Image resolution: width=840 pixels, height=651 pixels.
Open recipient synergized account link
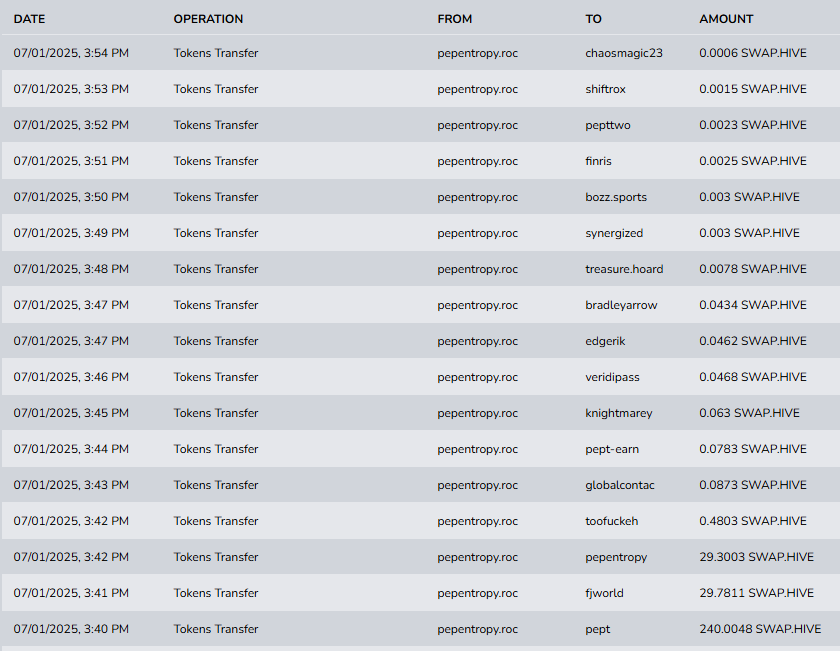click(x=614, y=233)
